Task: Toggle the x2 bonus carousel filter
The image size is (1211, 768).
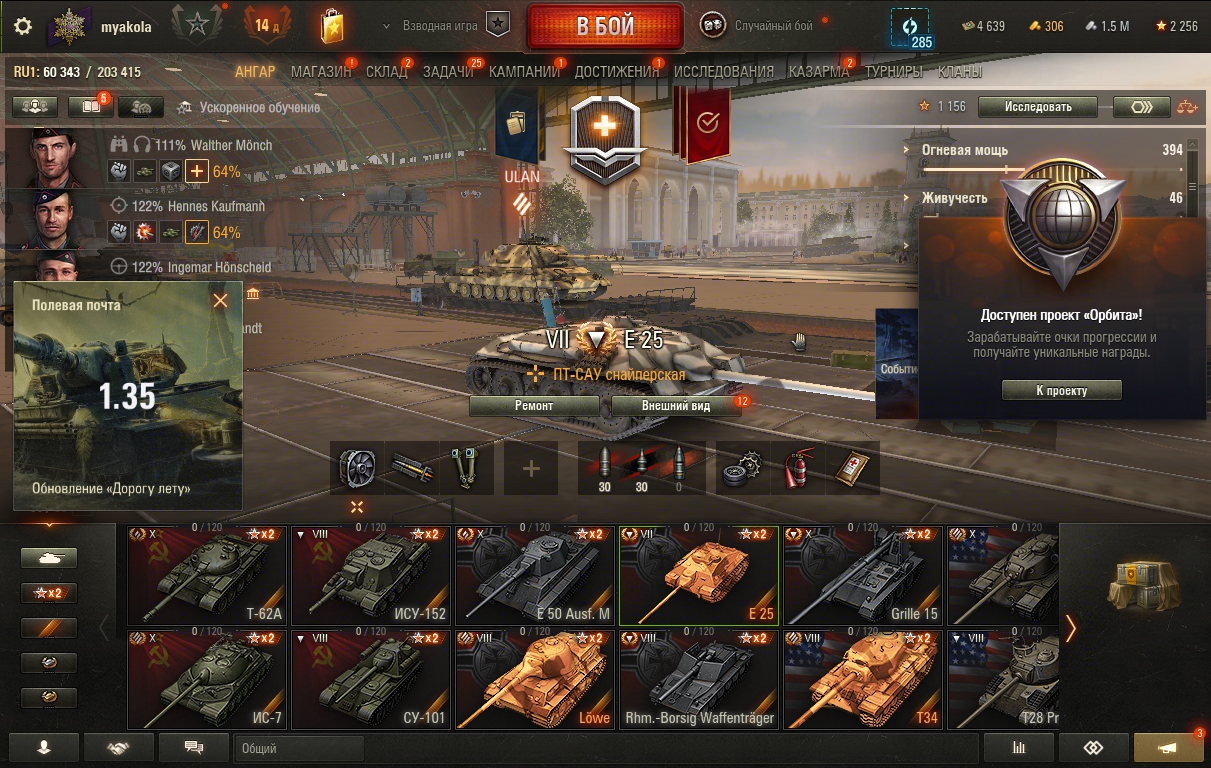Action: (49, 593)
